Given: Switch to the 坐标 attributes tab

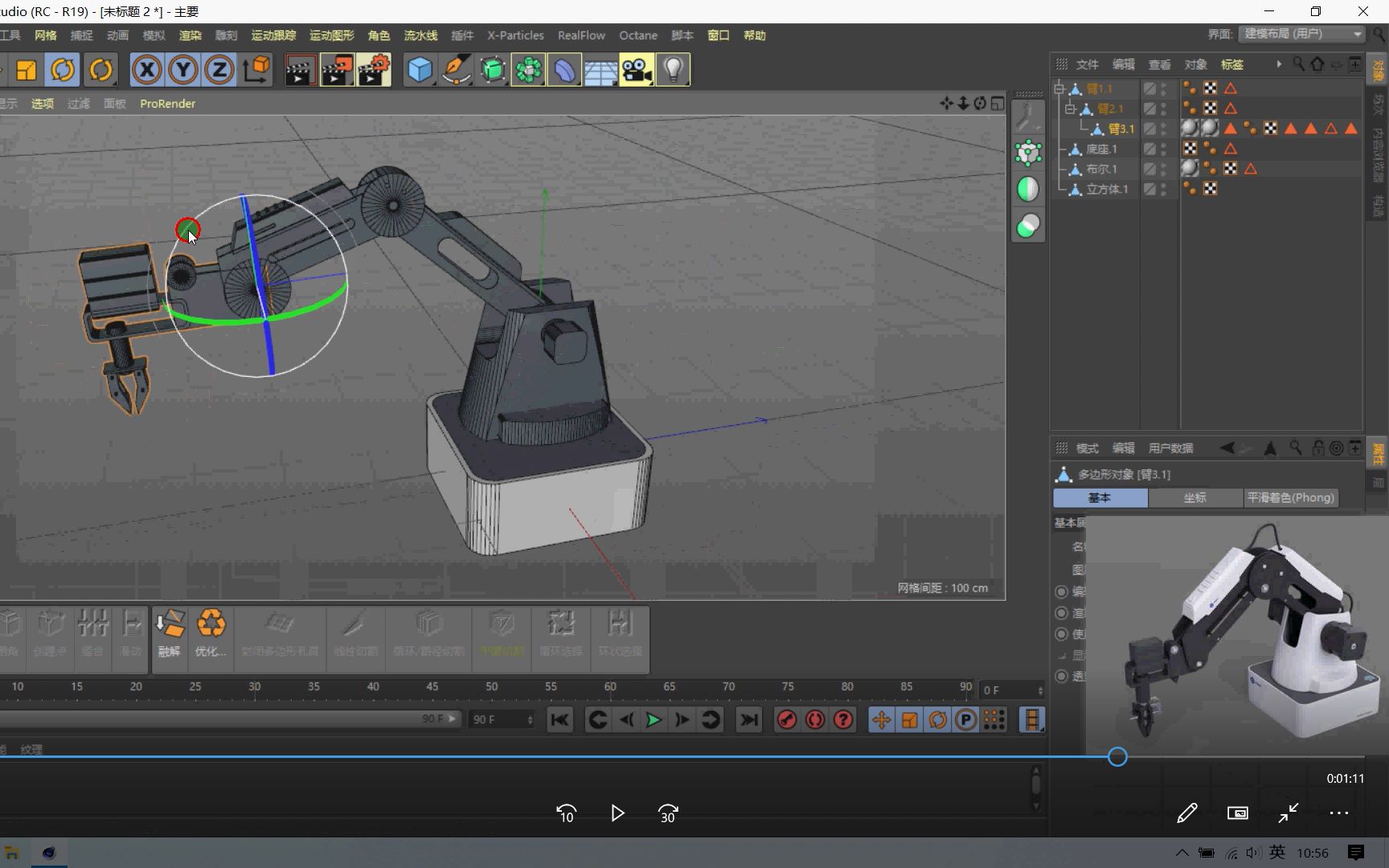Looking at the screenshot, I should 1194,497.
